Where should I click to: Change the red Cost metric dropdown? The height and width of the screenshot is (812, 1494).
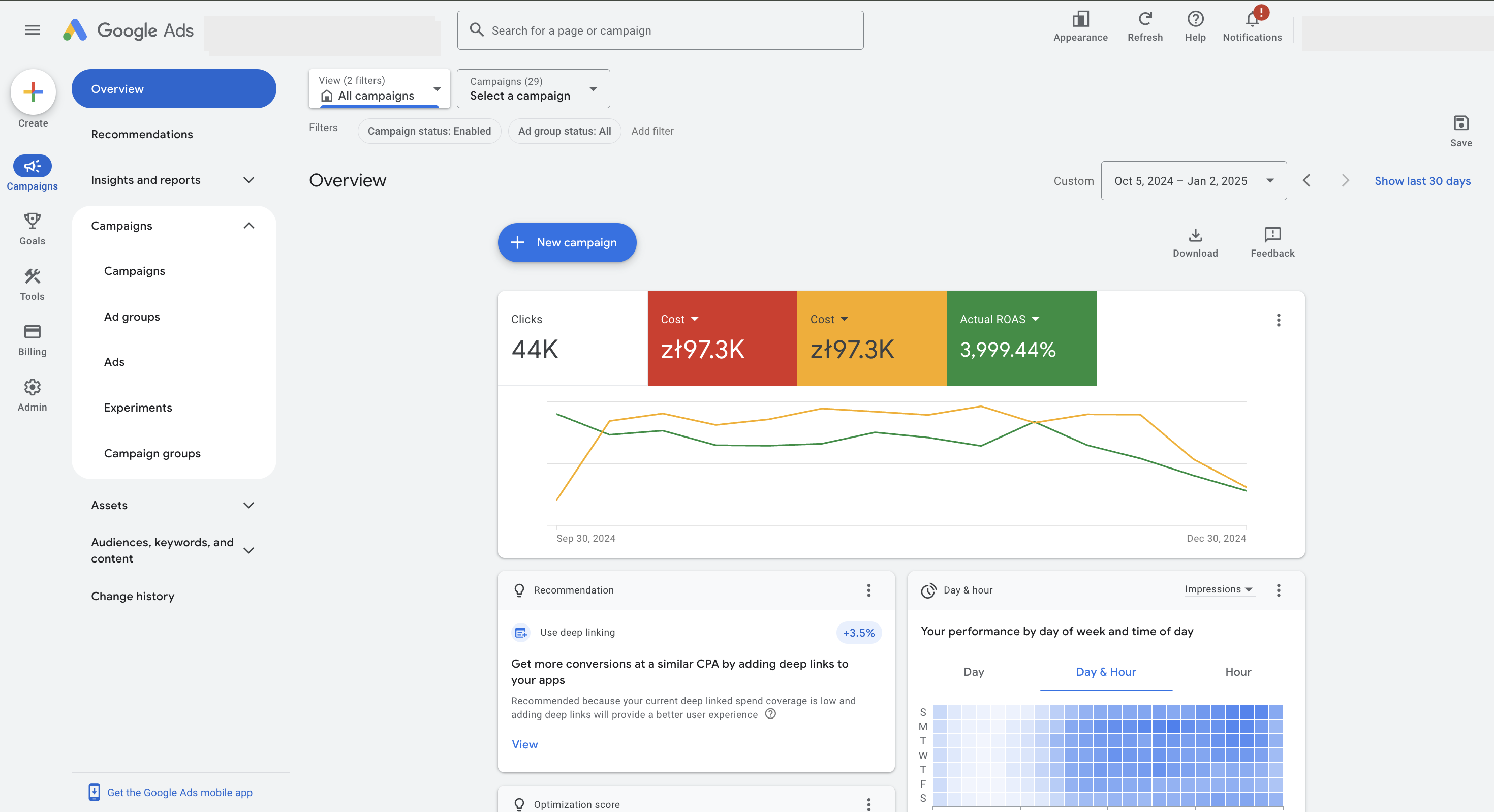coord(679,320)
